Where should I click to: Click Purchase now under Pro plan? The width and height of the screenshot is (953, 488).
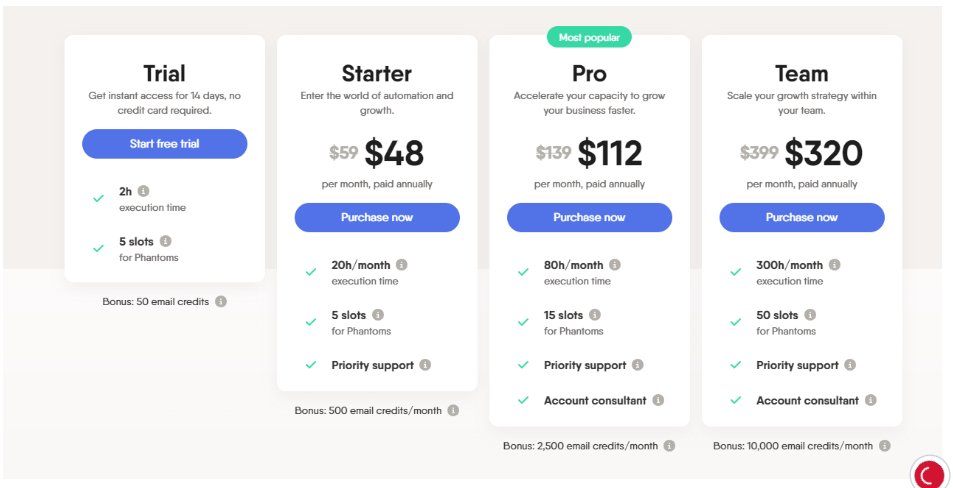pyautogui.click(x=590, y=218)
